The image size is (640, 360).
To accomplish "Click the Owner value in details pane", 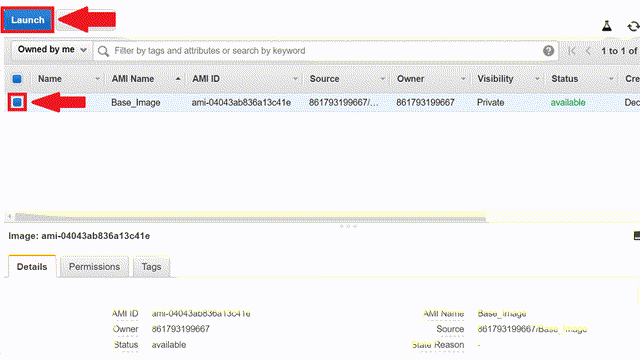I will [x=180, y=329].
